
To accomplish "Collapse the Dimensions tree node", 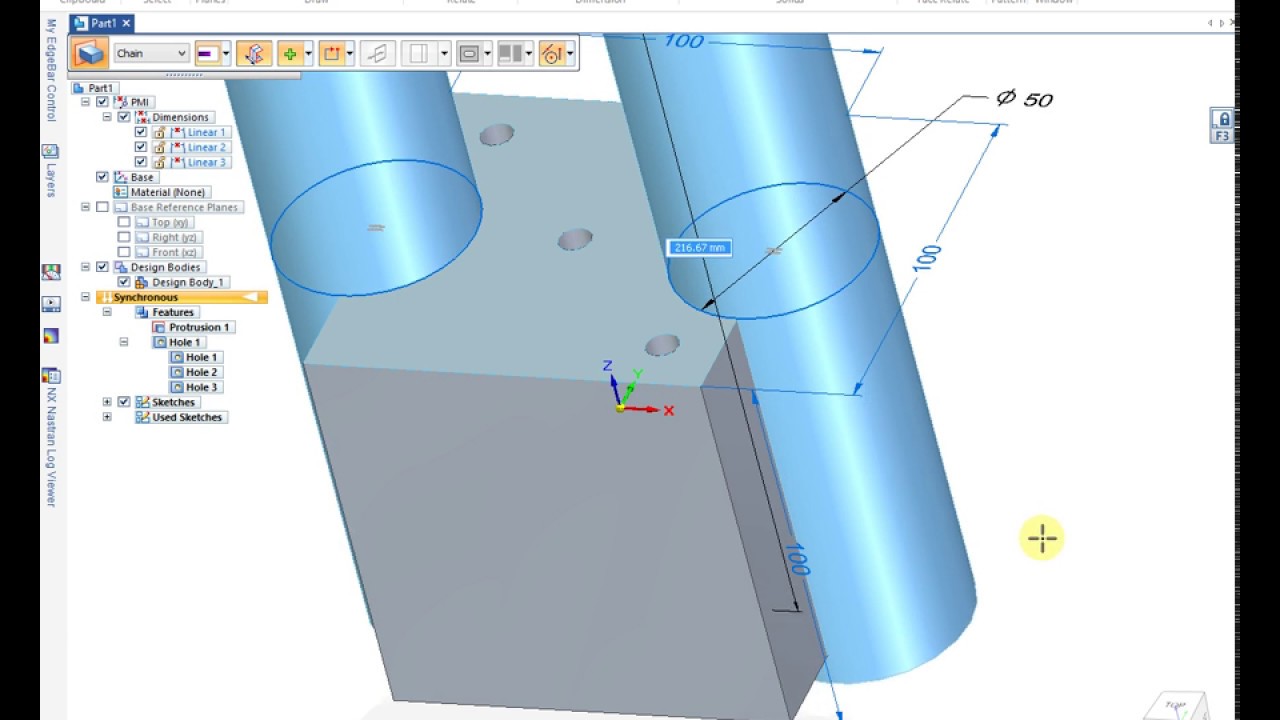I will [x=107, y=117].
